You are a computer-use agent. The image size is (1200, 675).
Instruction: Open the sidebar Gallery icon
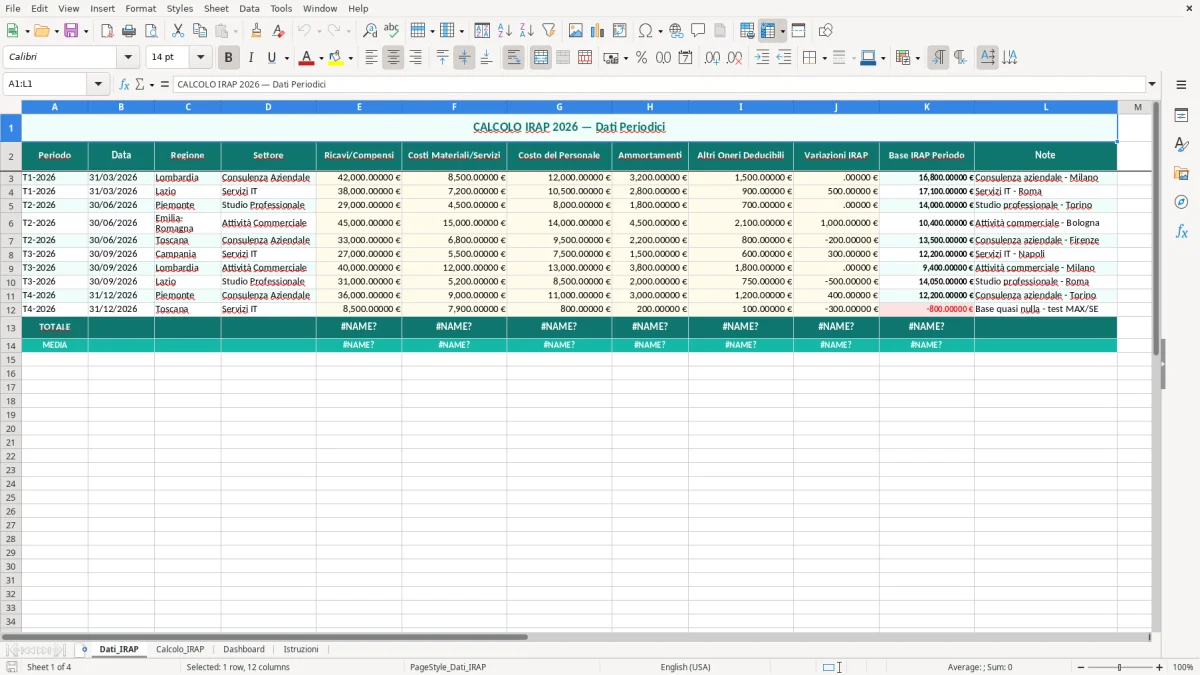pos(1181,174)
